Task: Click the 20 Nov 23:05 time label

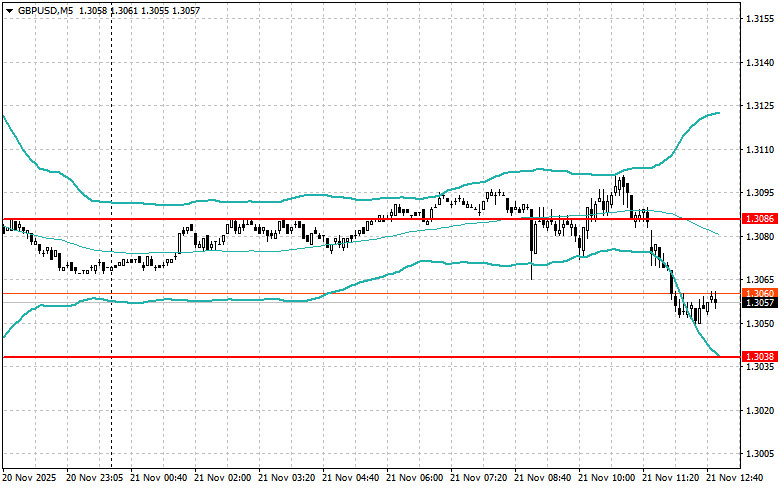Action: click(95, 478)
